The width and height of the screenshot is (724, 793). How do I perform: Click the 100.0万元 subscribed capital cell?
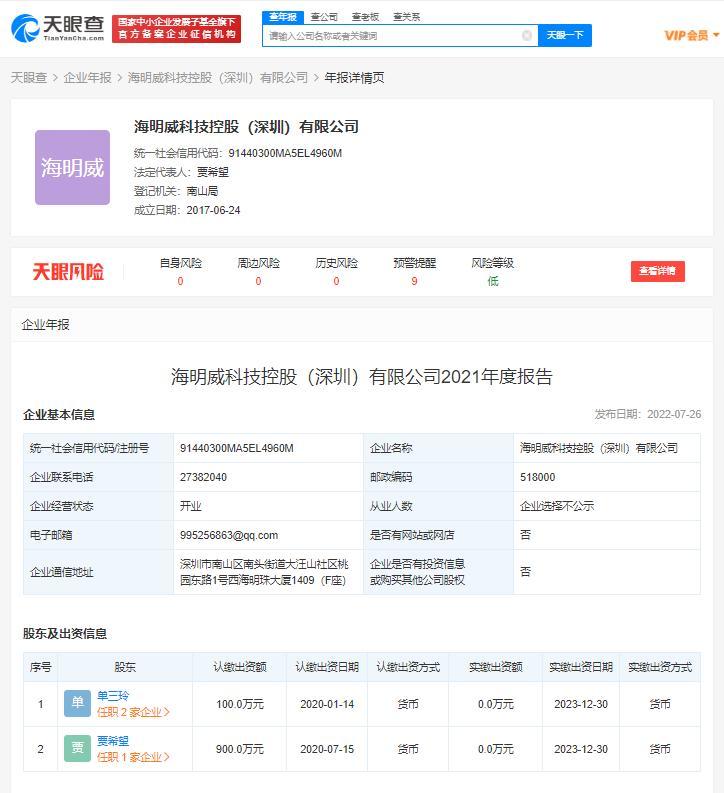point(240,704)
